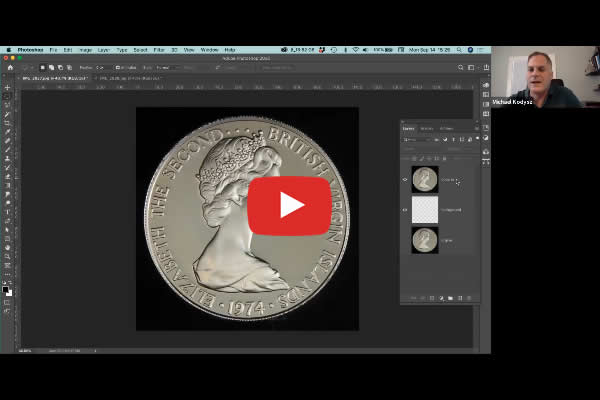This screenshot has height=400, width=600.
Task: Create a new adjustment layer icon
Action: [441, 298]
